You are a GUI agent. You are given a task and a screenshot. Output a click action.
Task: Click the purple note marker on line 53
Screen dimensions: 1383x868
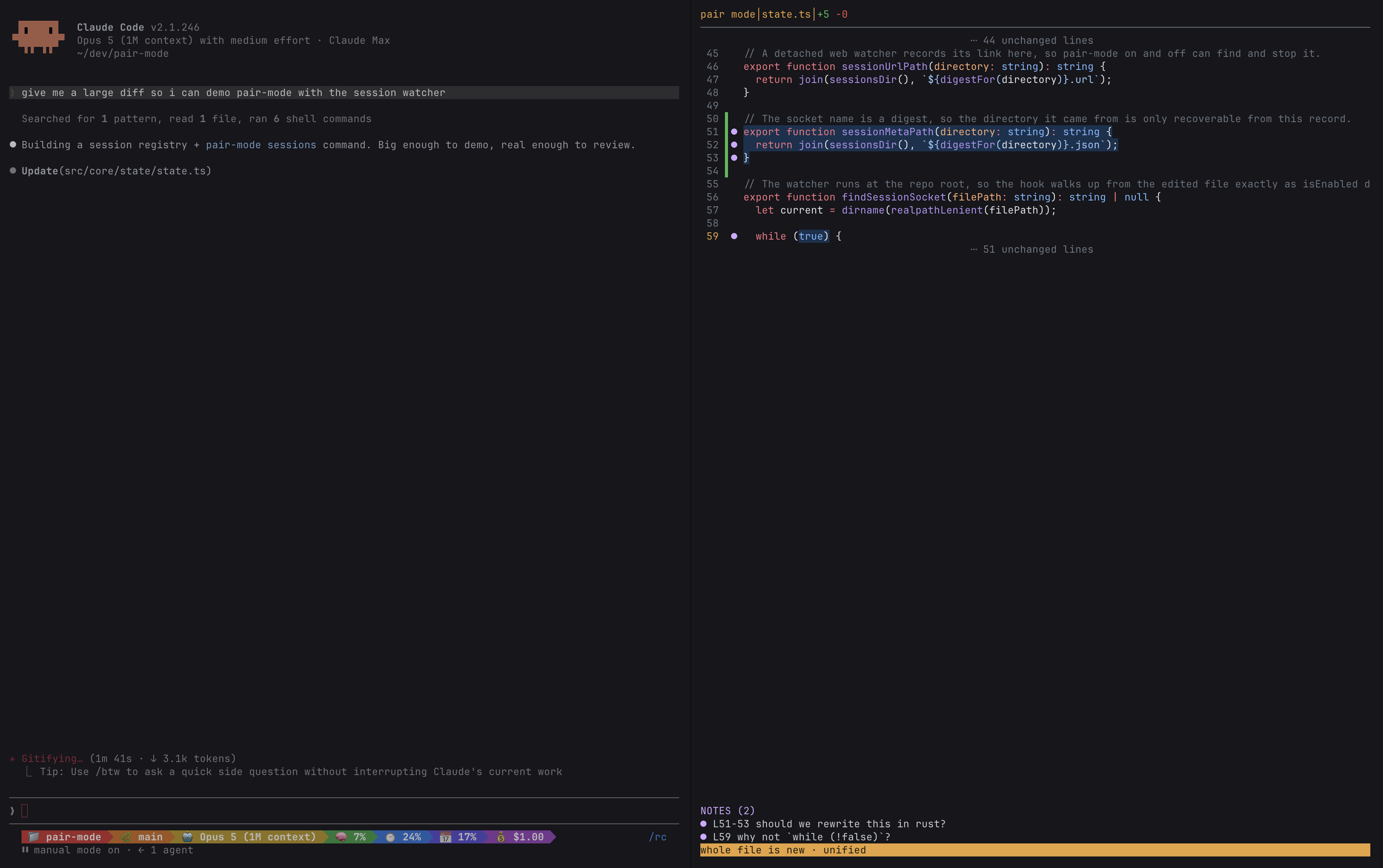734,158
